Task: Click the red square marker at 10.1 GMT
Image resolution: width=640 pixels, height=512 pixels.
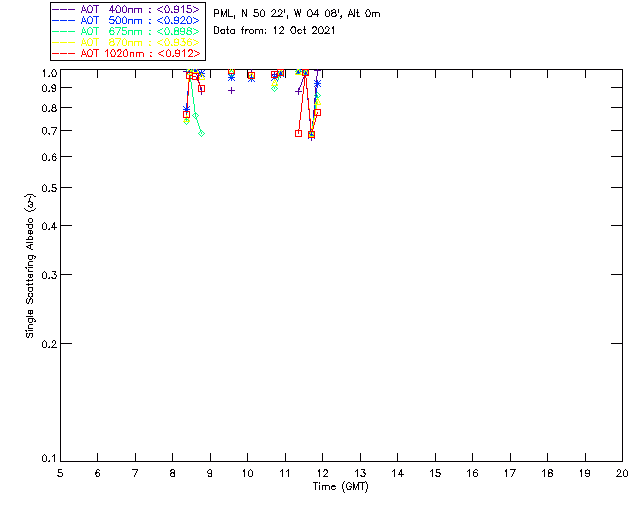Action: point(251,75)
